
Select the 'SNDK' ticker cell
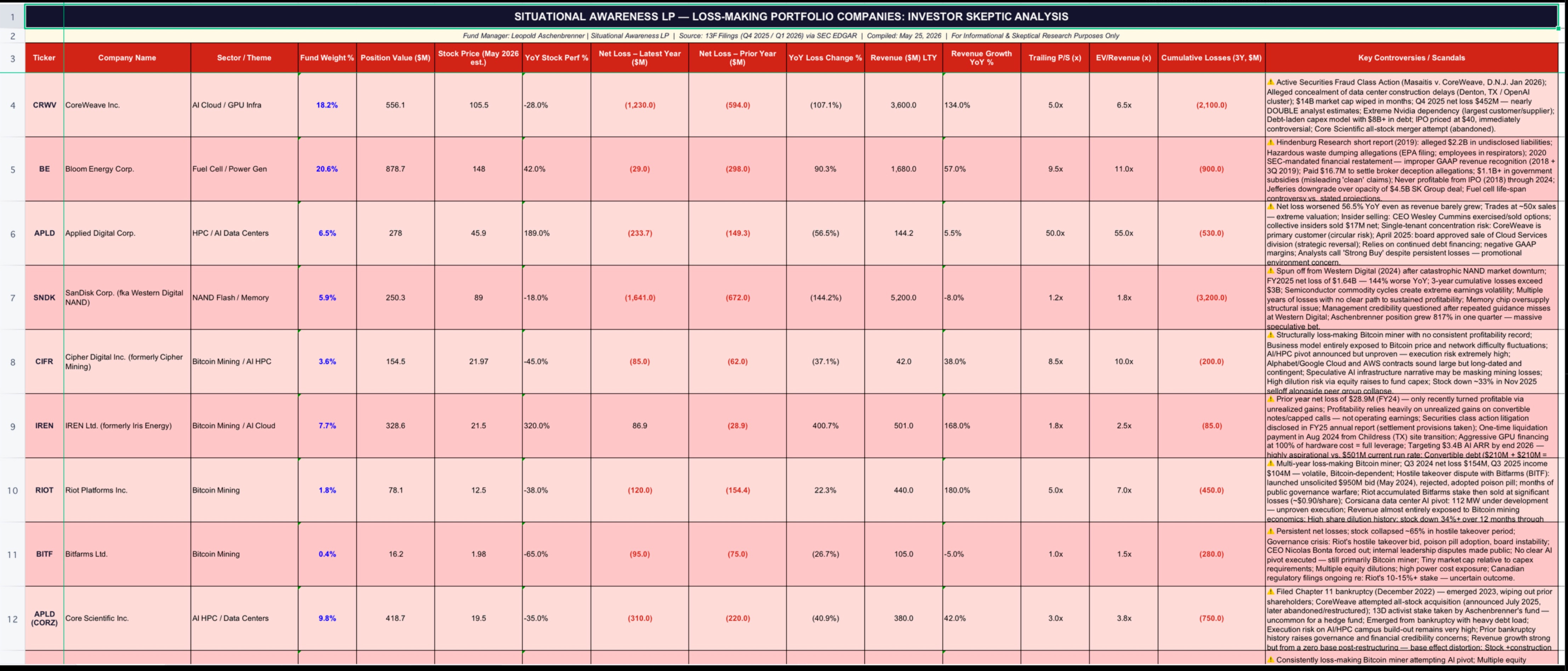(45, 298)
